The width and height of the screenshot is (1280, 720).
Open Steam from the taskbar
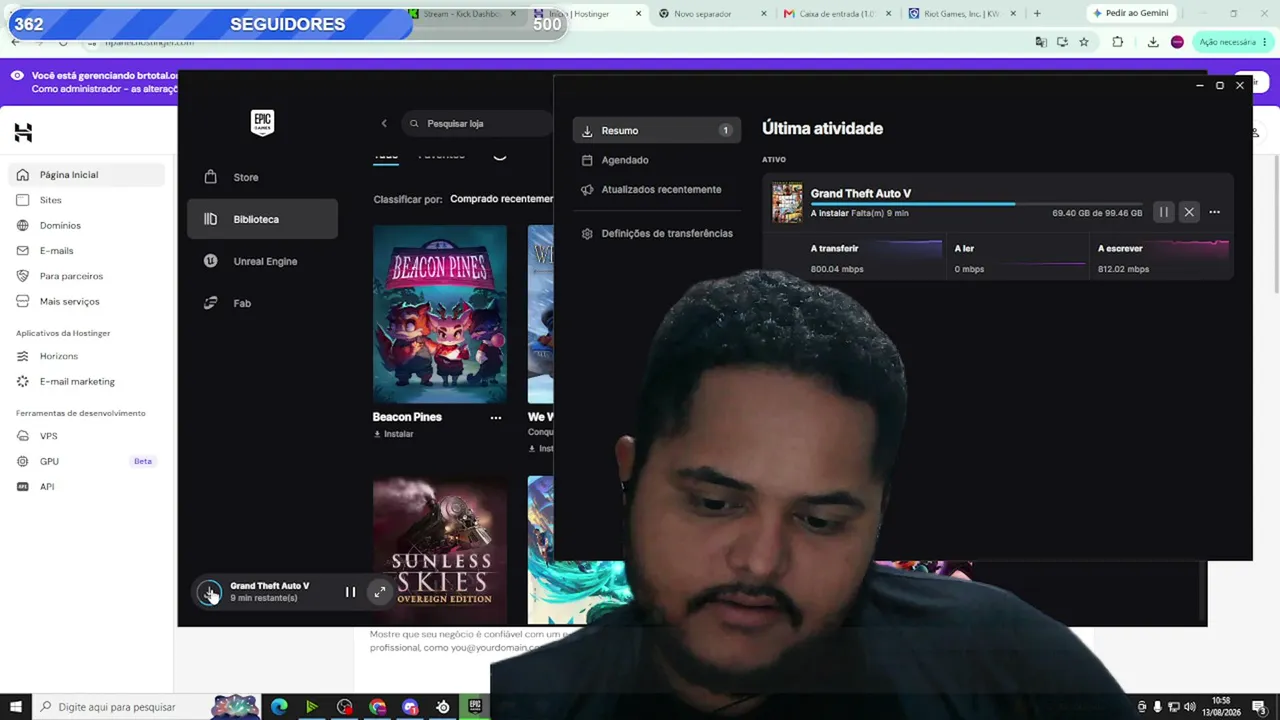443,707
